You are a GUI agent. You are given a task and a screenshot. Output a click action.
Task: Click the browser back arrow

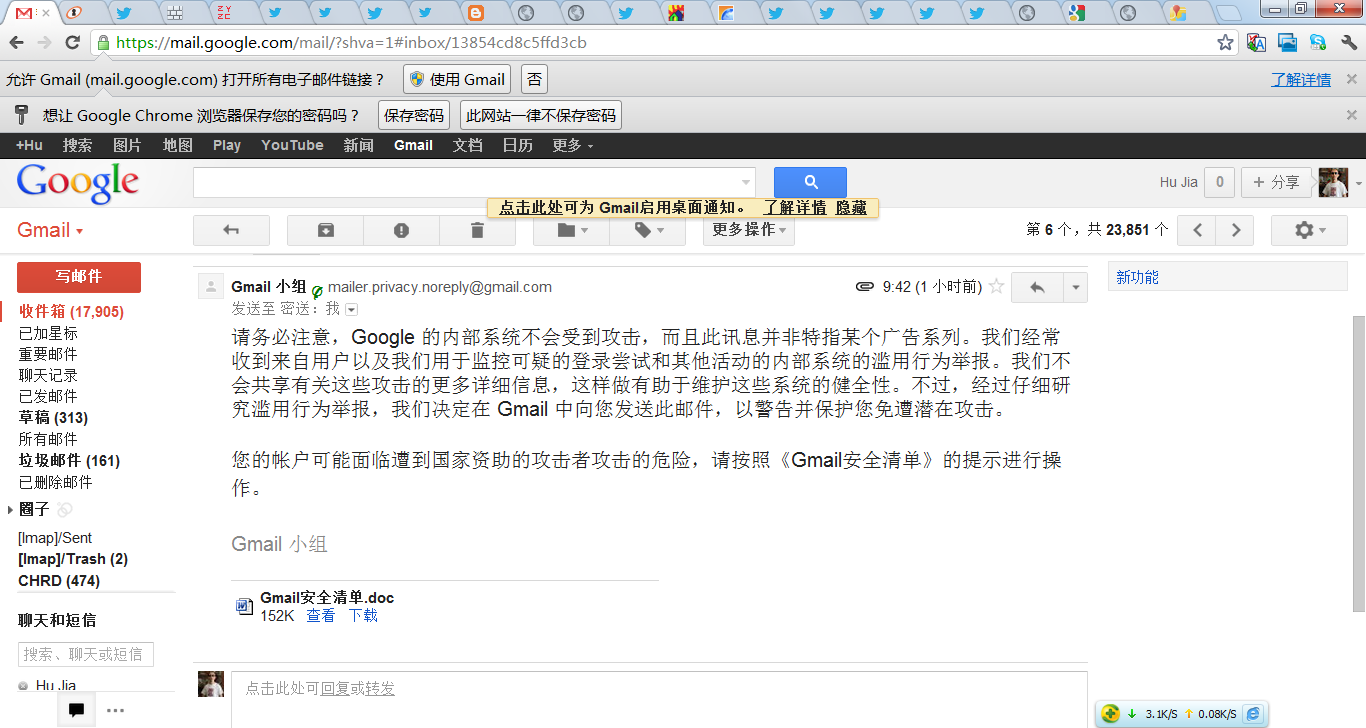[x=16, y=43]
